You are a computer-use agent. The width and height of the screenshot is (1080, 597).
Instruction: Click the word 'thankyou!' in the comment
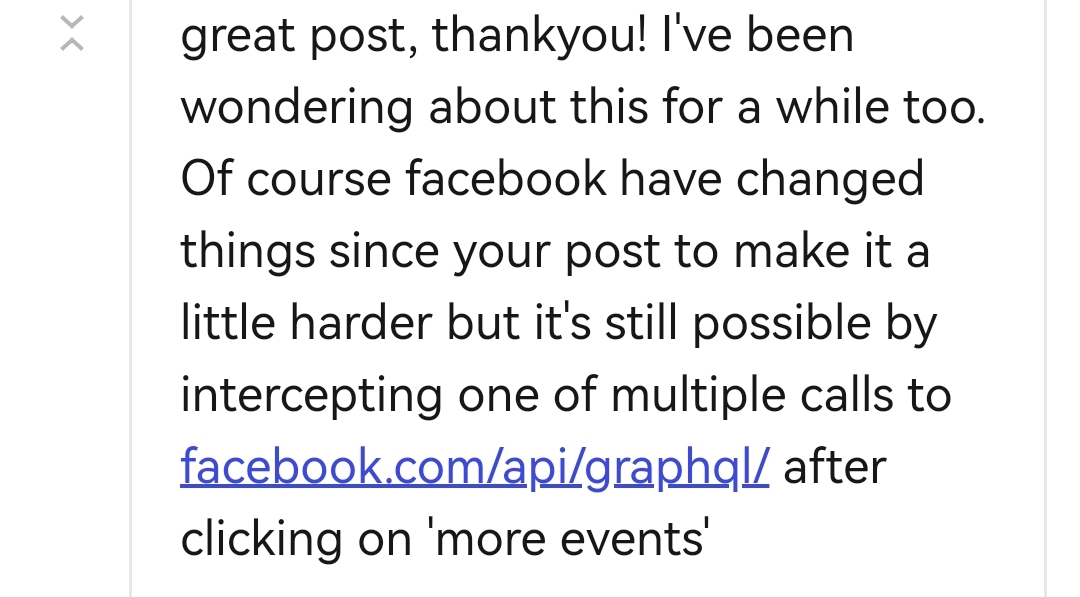coord(539,35)
